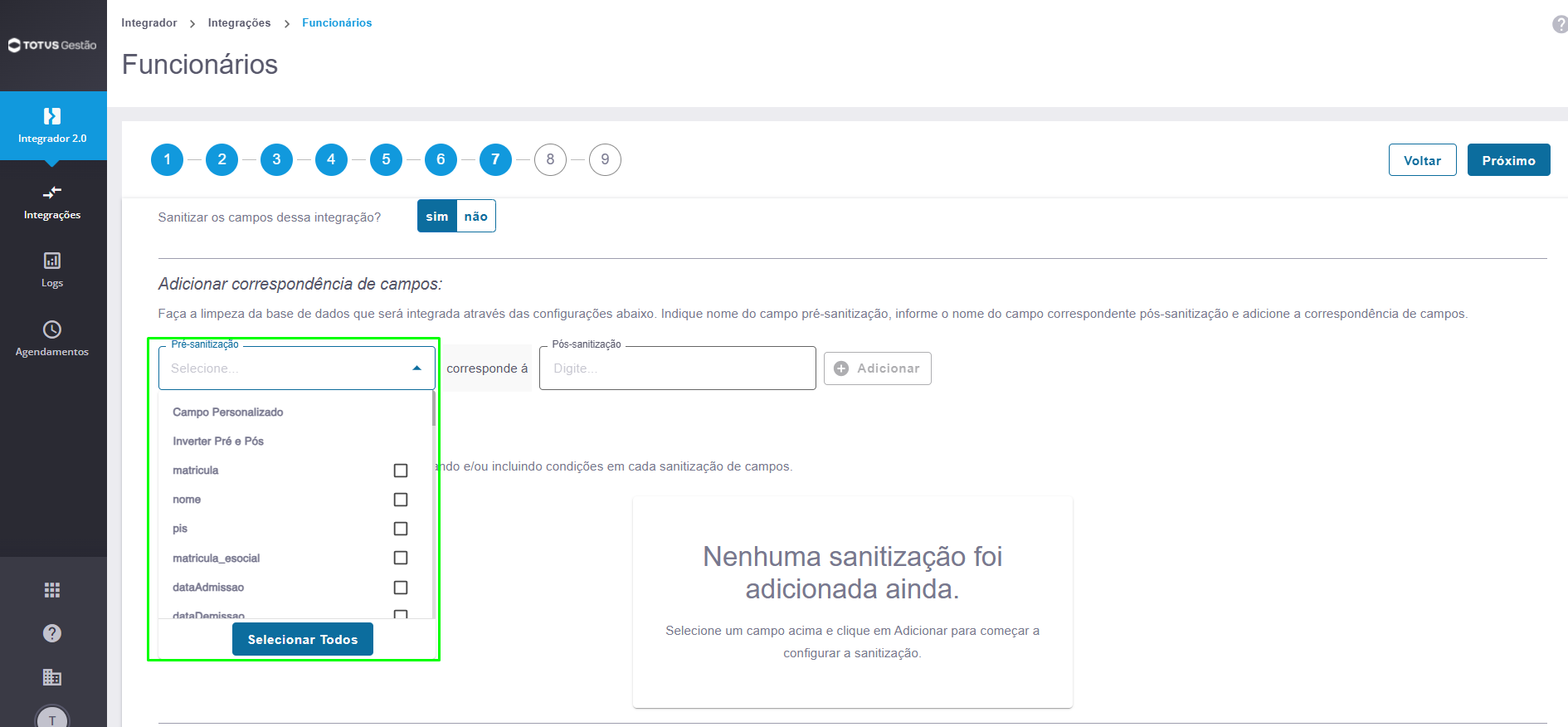Open the apps grid icon
The height and width of the screenshot is (727, 1568).
click(x=52, y=590)
